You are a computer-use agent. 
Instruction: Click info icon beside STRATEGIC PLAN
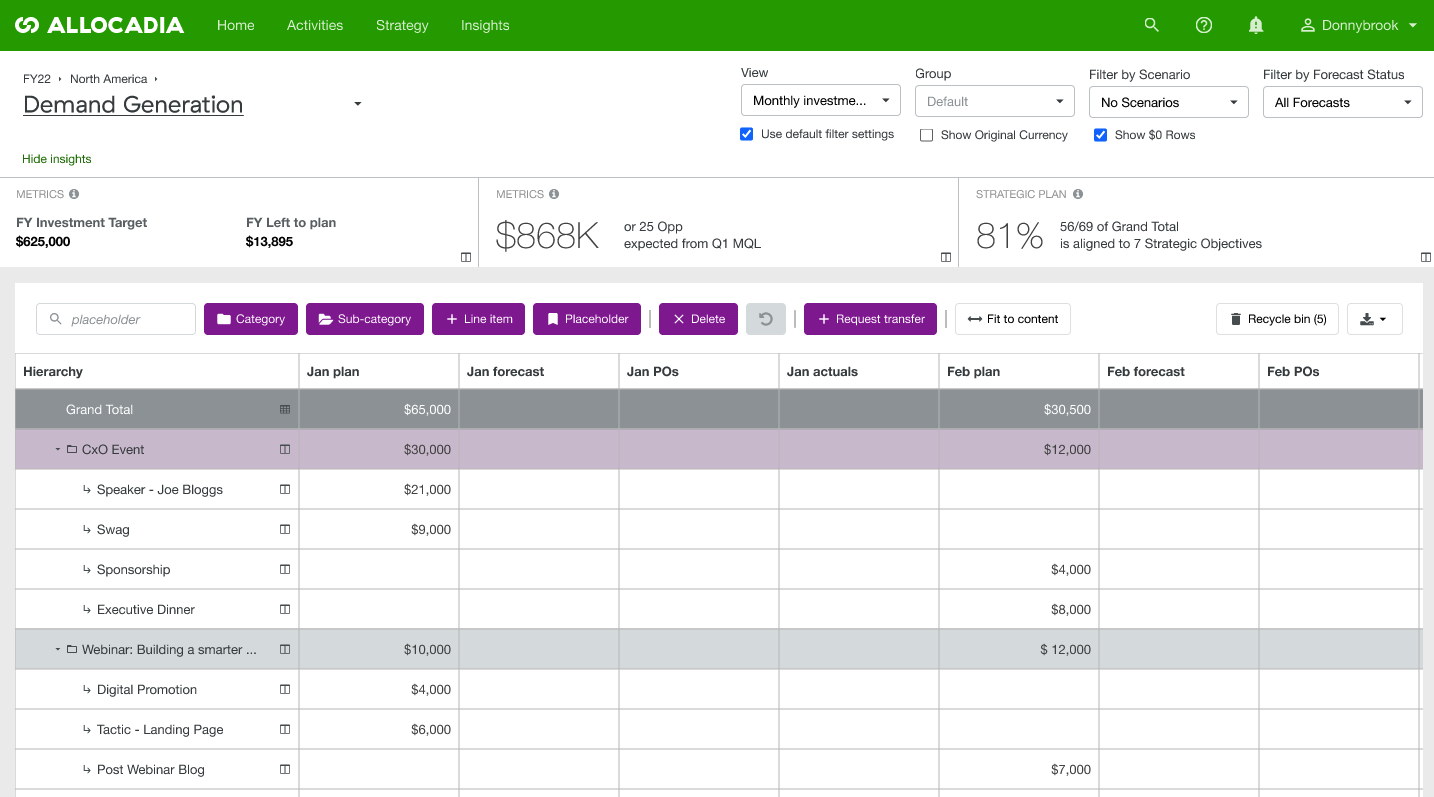coord(1078,194)
